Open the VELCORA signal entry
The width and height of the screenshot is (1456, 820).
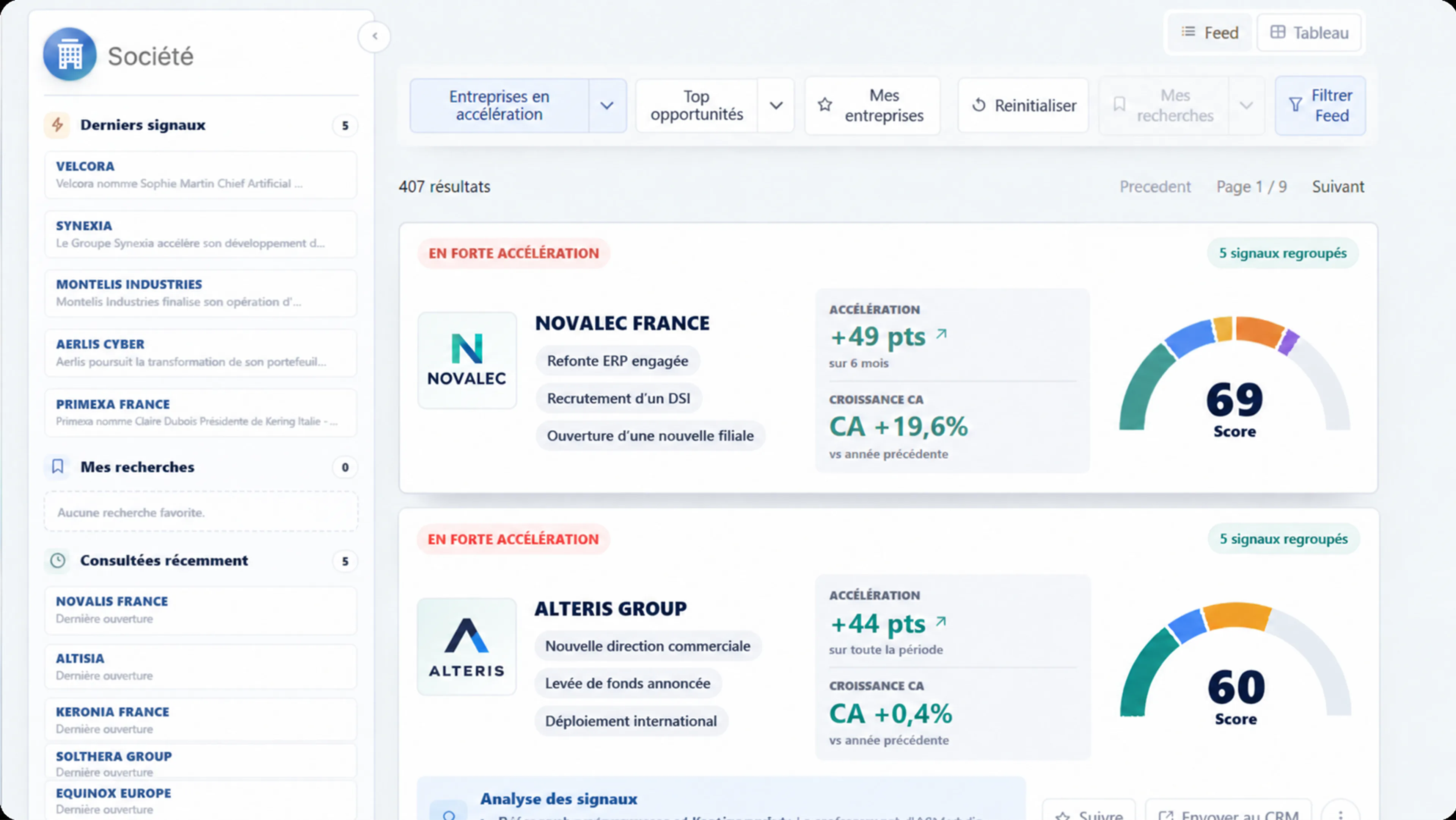tap(201, 175)
